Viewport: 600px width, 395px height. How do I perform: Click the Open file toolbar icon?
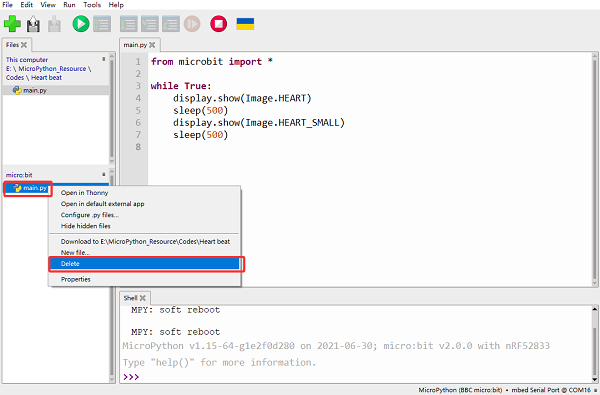(x=33, y=24)
